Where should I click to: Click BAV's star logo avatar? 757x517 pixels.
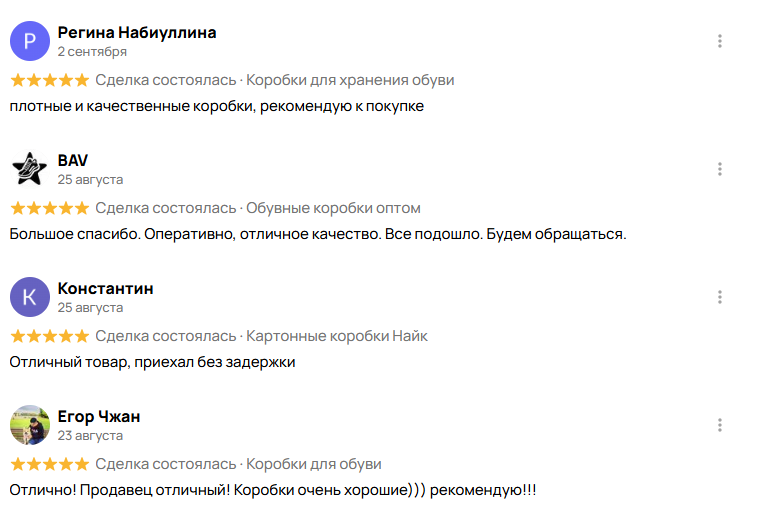29,169
